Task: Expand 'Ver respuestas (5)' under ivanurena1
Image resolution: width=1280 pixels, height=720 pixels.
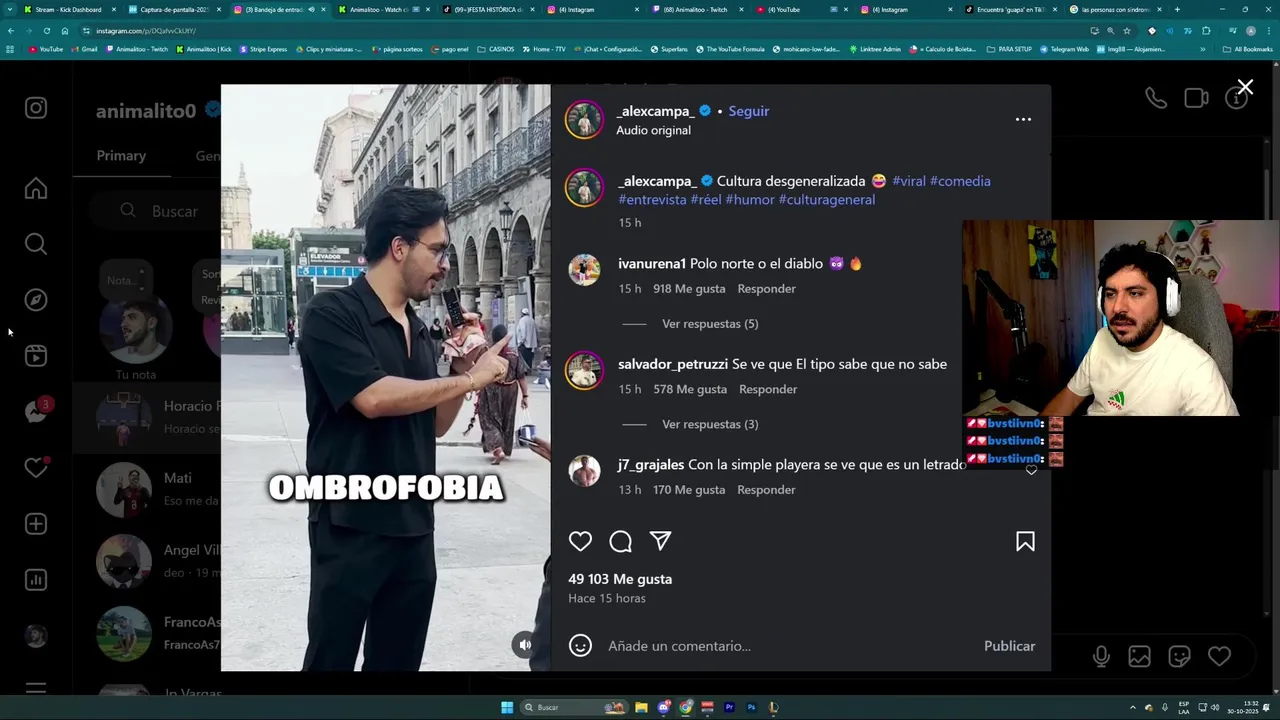Action: (710, 324)
